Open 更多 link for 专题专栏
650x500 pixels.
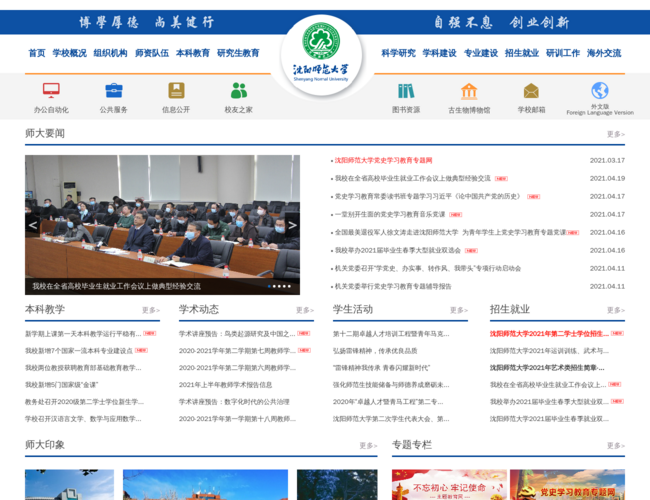(616, 446)
